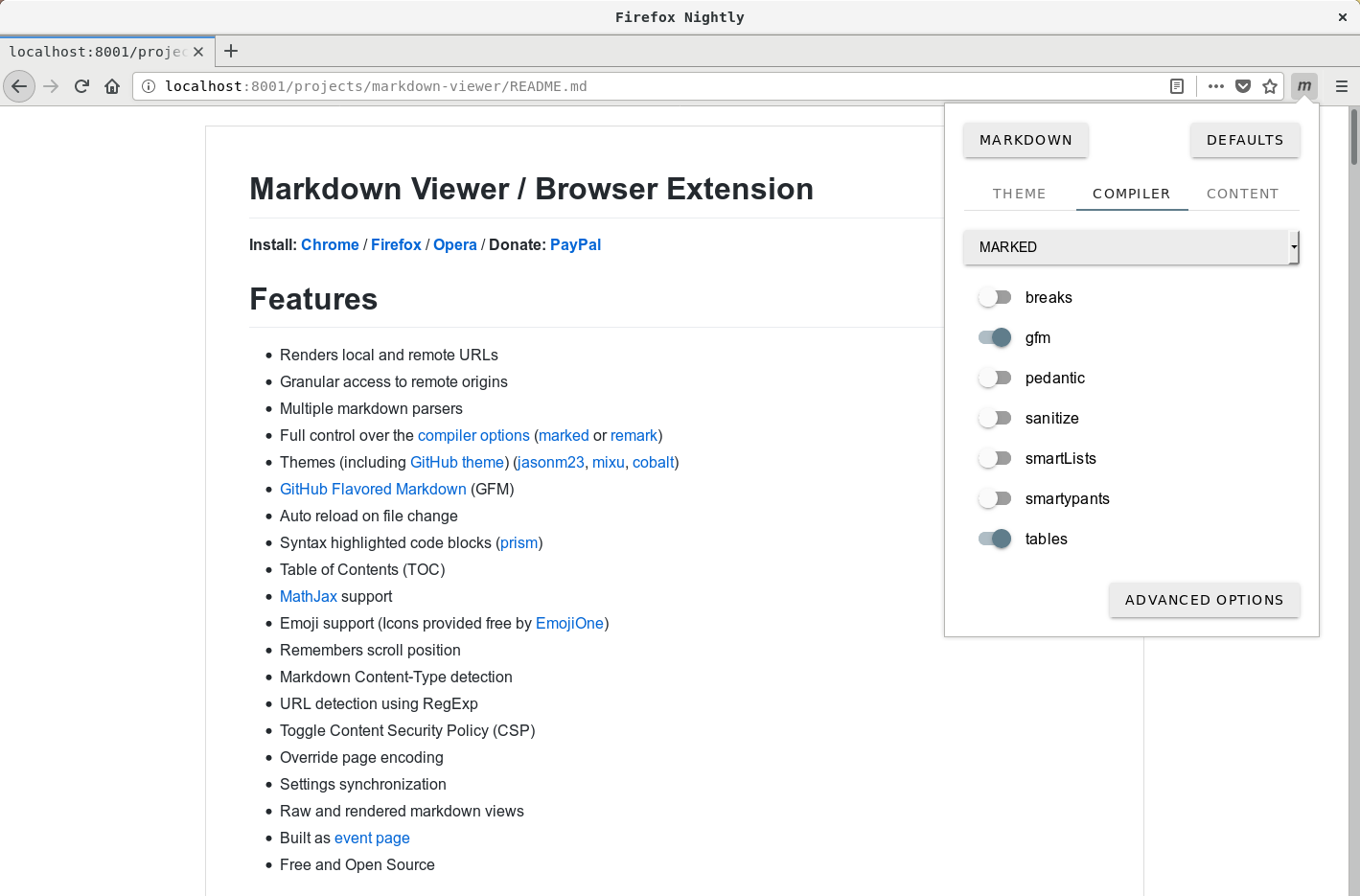Open the remark link
1360x896 pixels.
634,435
